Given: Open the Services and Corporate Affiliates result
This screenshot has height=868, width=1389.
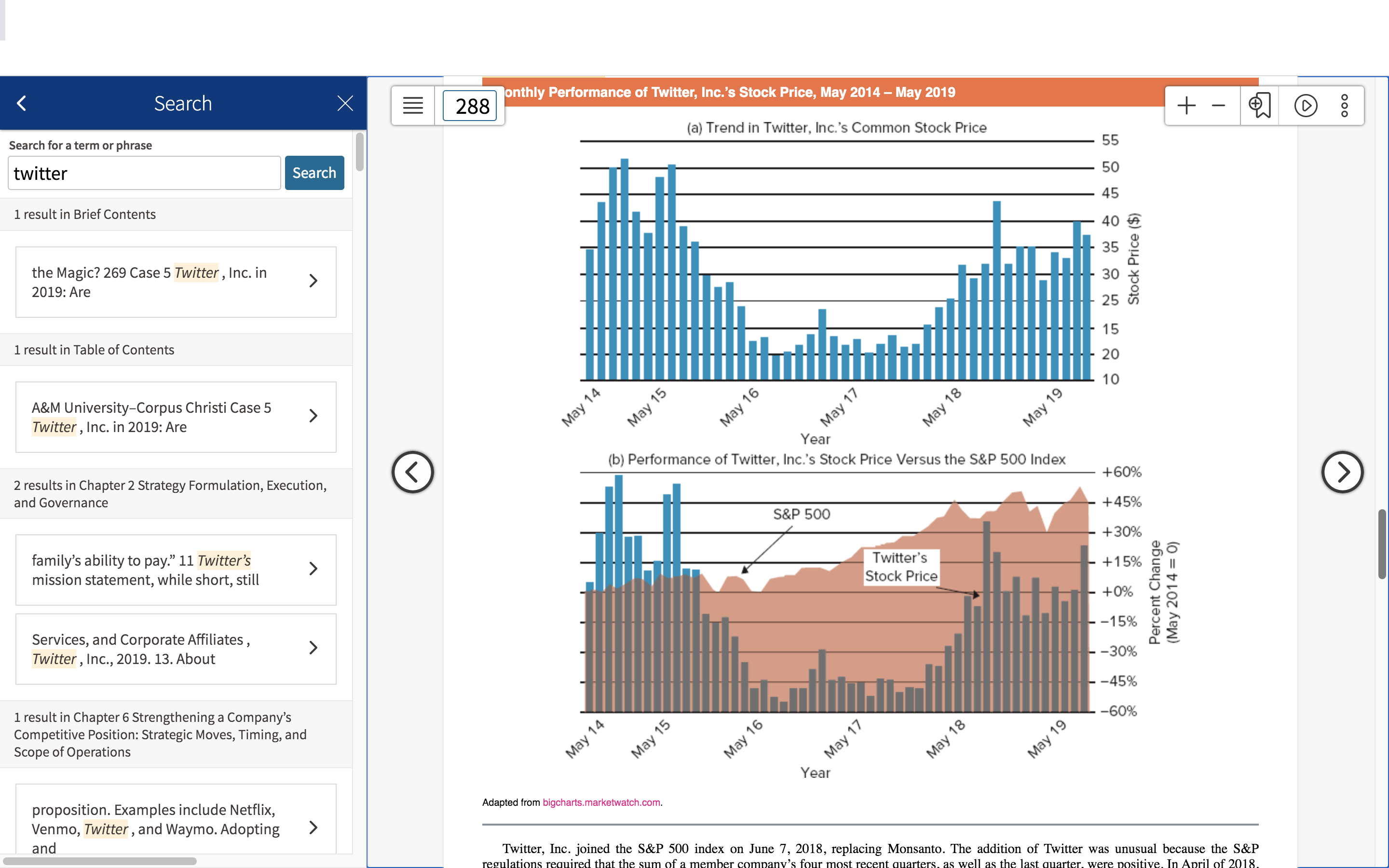Looking at the screenshot, I should 176,649.
